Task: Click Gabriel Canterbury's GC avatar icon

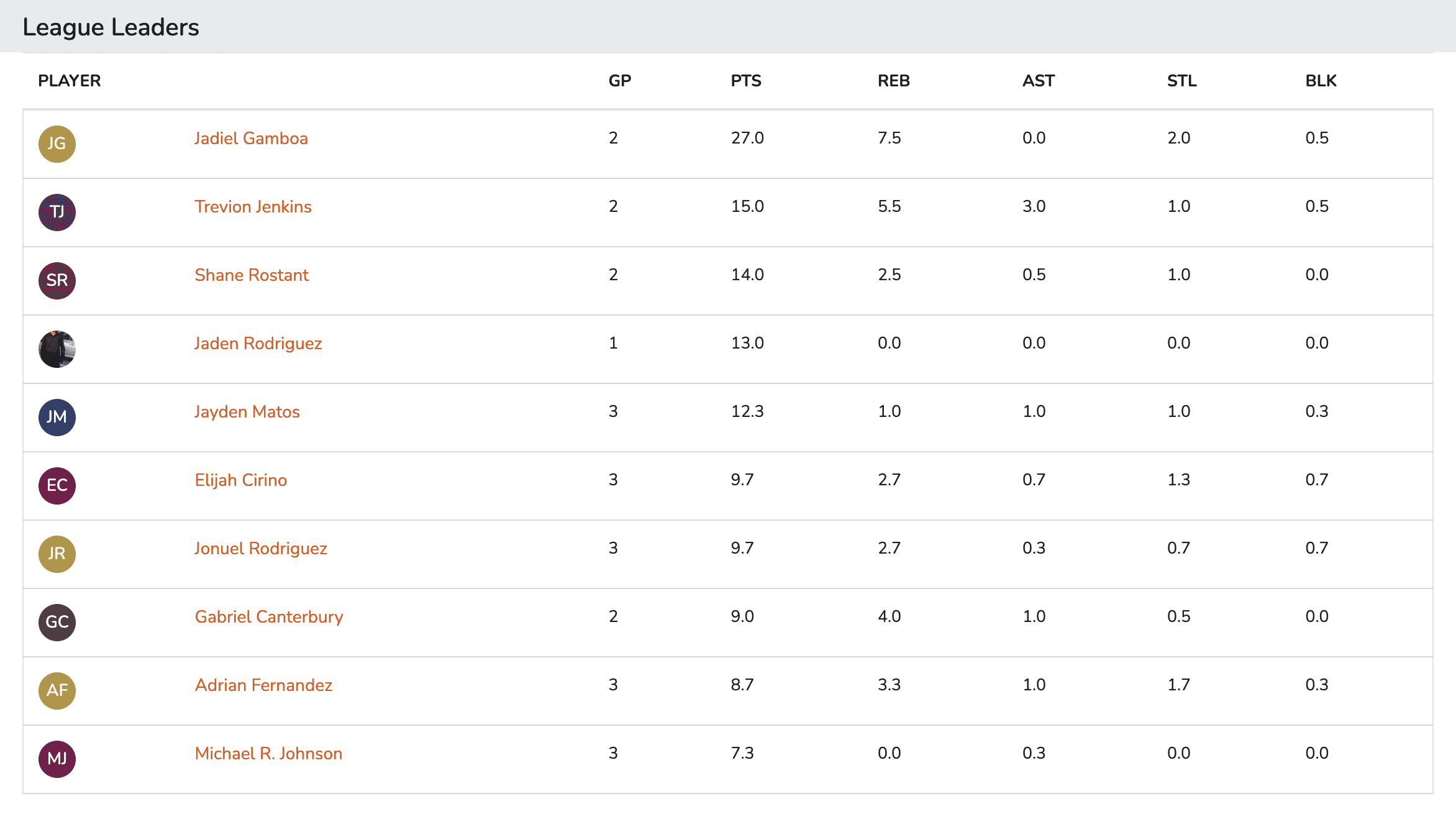Action: pos(57,623)
